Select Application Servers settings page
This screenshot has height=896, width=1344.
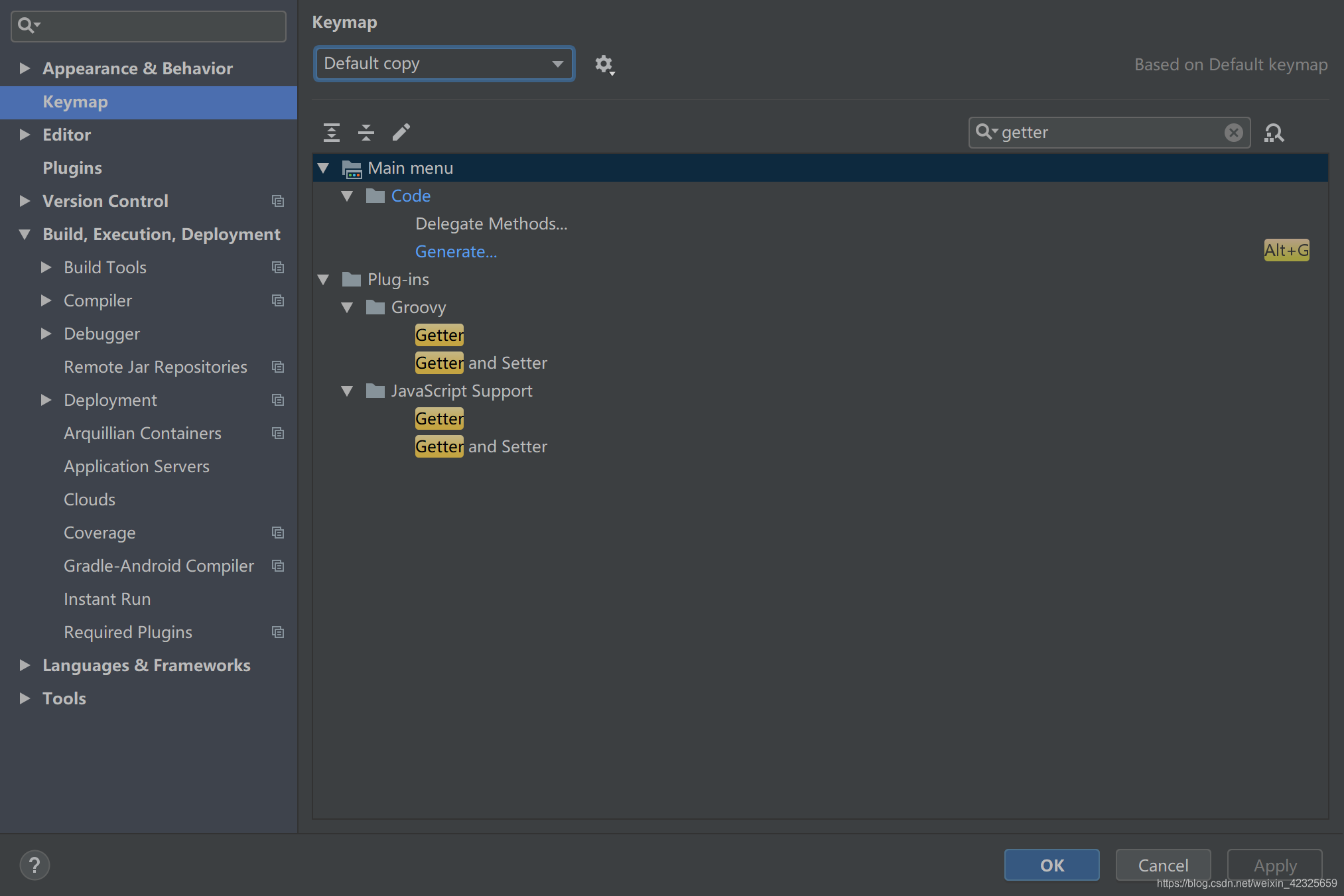tap(136, 466)
